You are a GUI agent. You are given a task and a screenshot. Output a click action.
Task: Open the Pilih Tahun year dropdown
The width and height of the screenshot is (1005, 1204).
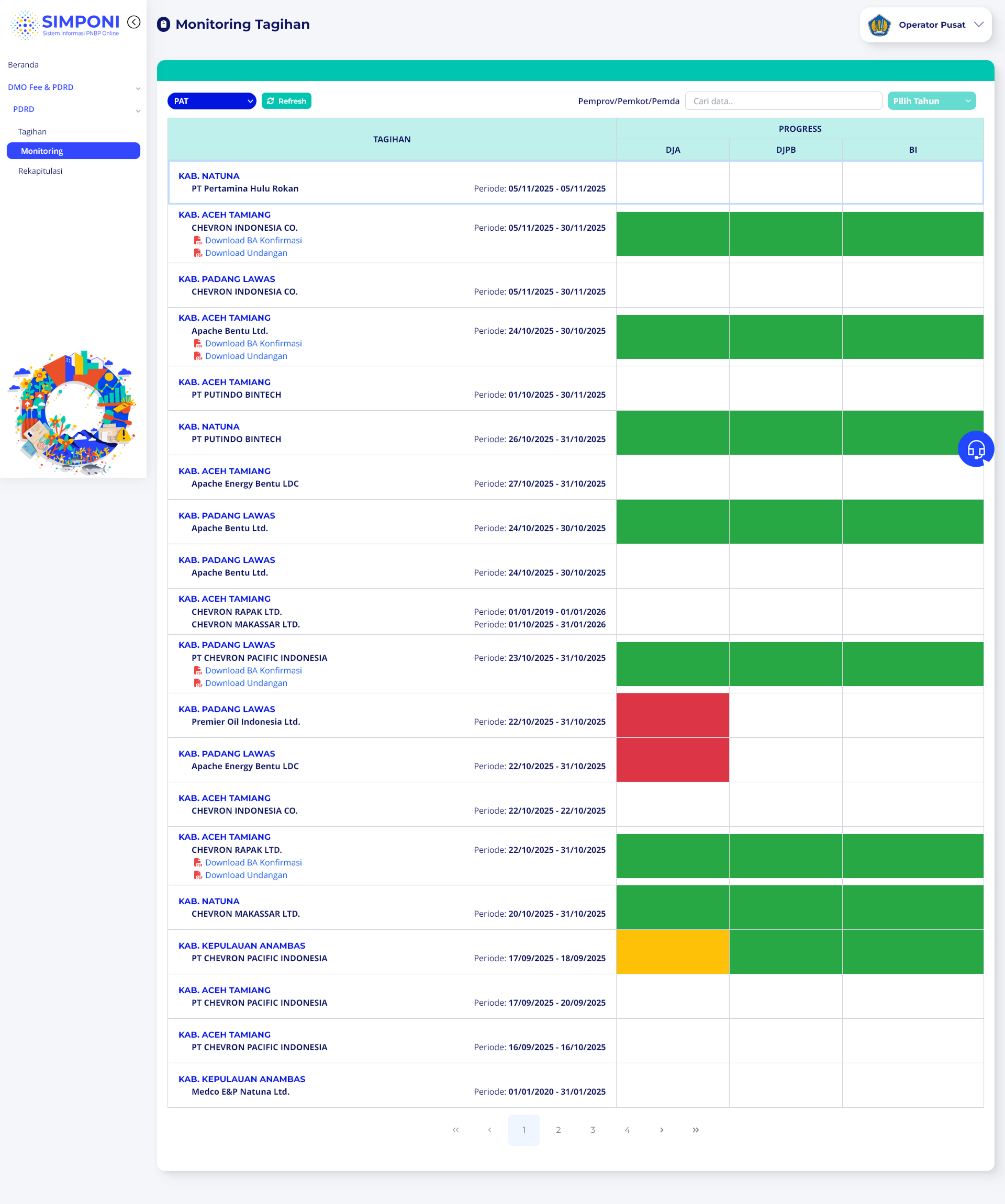[932, 101]
